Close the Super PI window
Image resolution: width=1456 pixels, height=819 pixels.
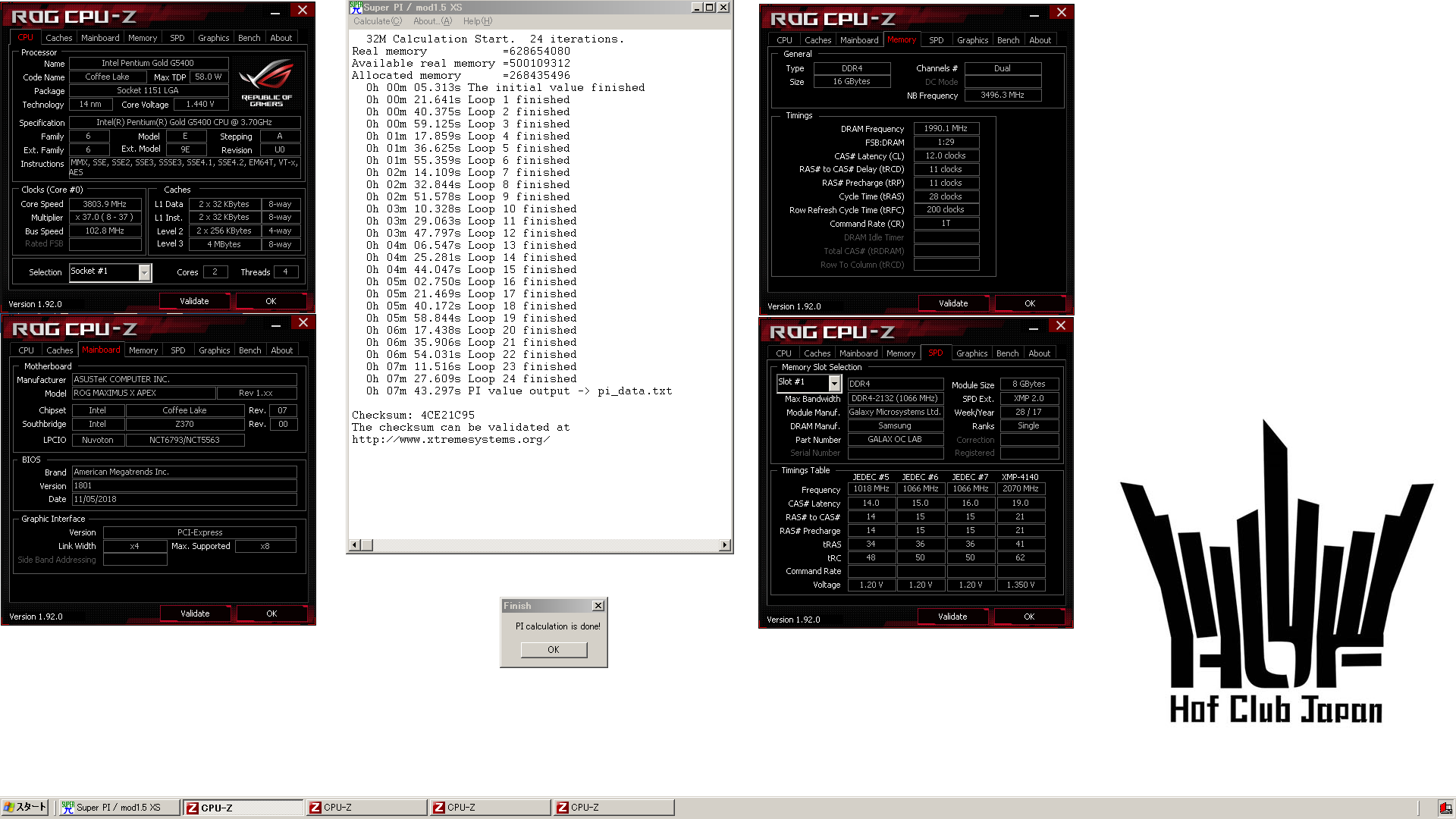[x=723, y=8]
